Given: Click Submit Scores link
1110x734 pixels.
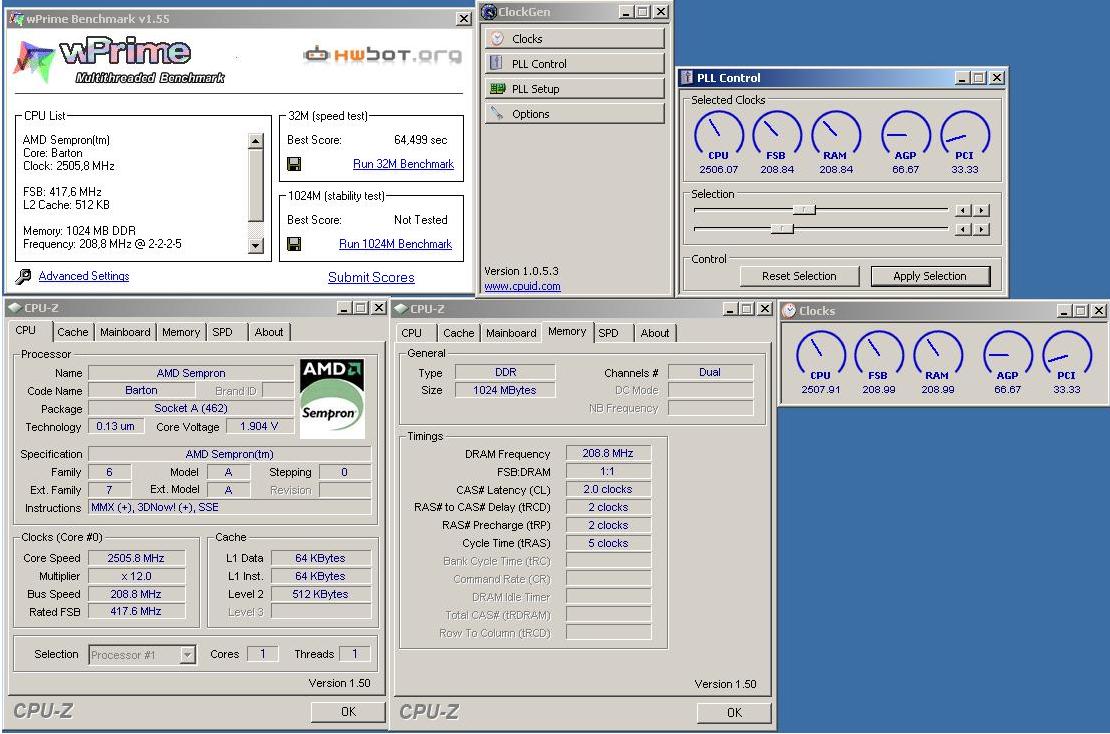Looking at the screenshot, I should [x=371, y=277].
